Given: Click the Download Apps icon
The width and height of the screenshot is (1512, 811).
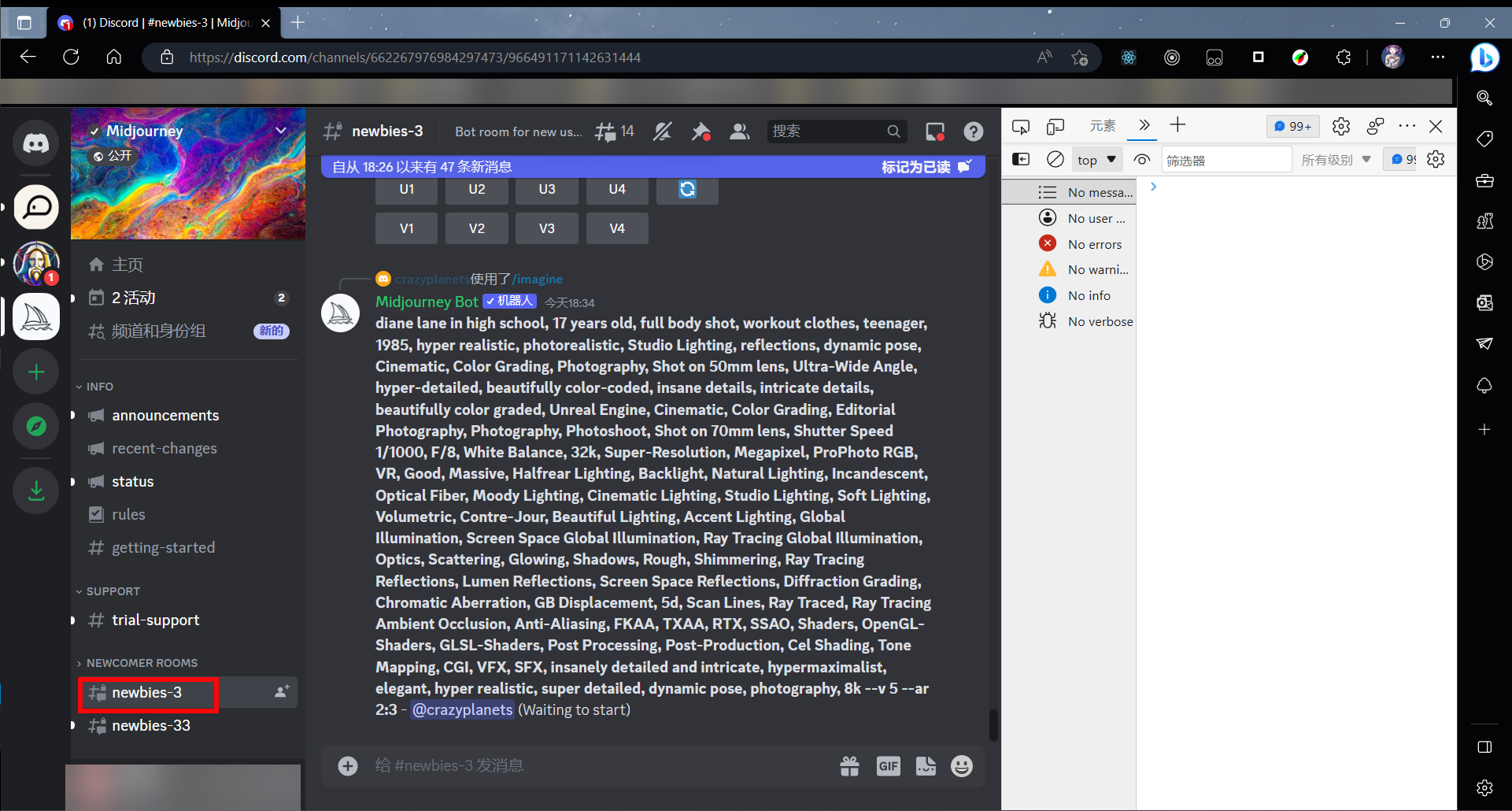Looking at the screenshot, I should pyautogui.click(x=35, y=491).
